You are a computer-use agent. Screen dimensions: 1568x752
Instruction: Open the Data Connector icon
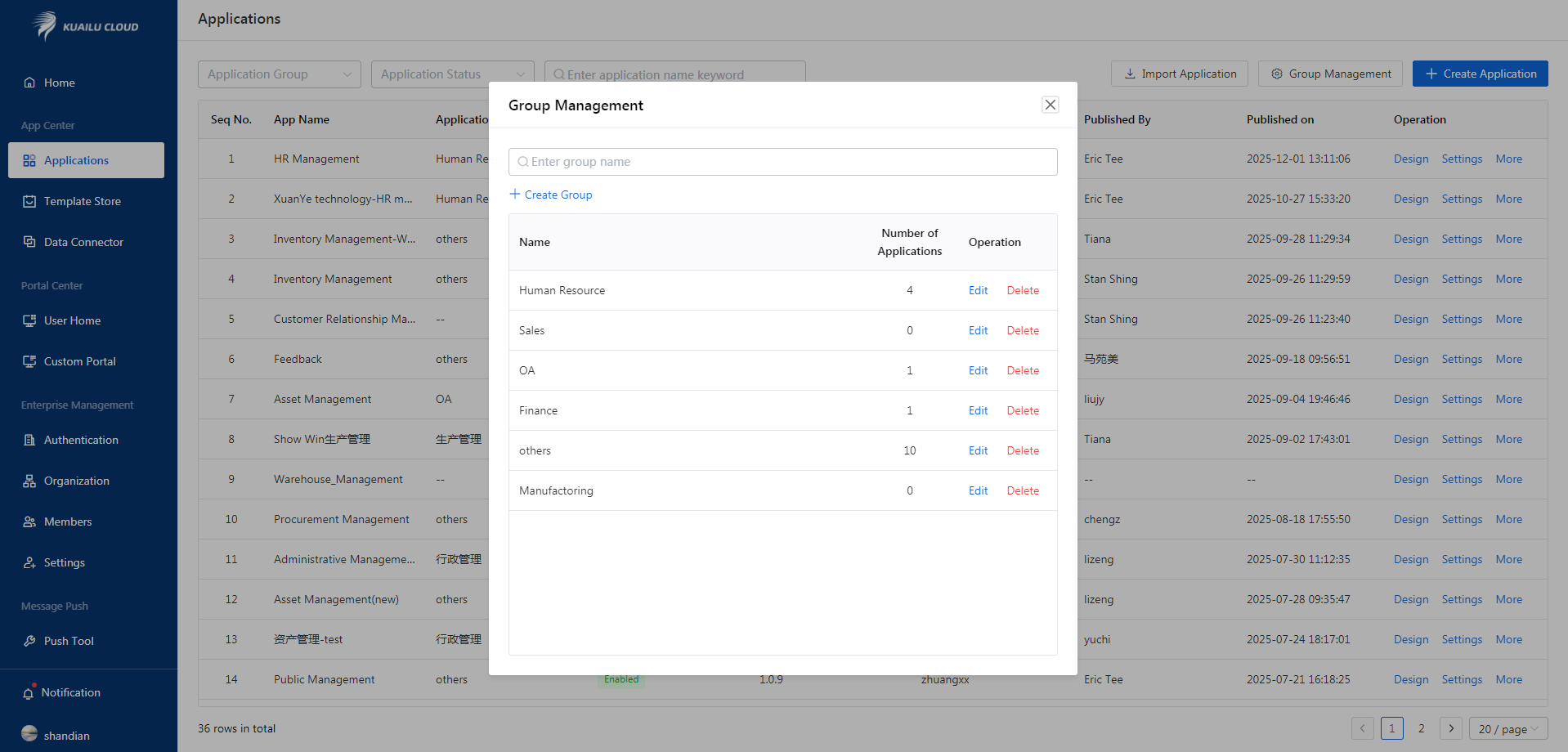29,242
